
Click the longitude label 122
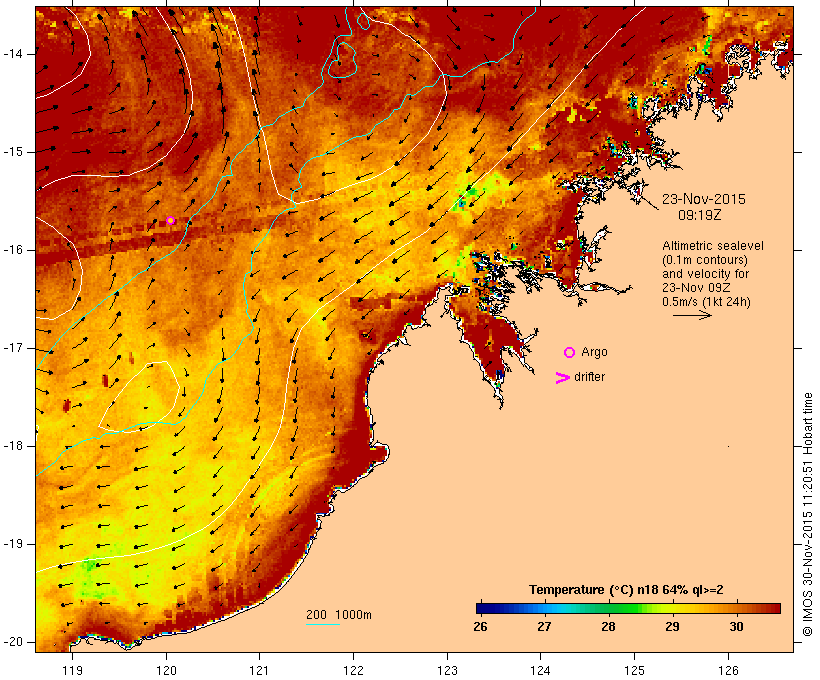coord(354,671)
